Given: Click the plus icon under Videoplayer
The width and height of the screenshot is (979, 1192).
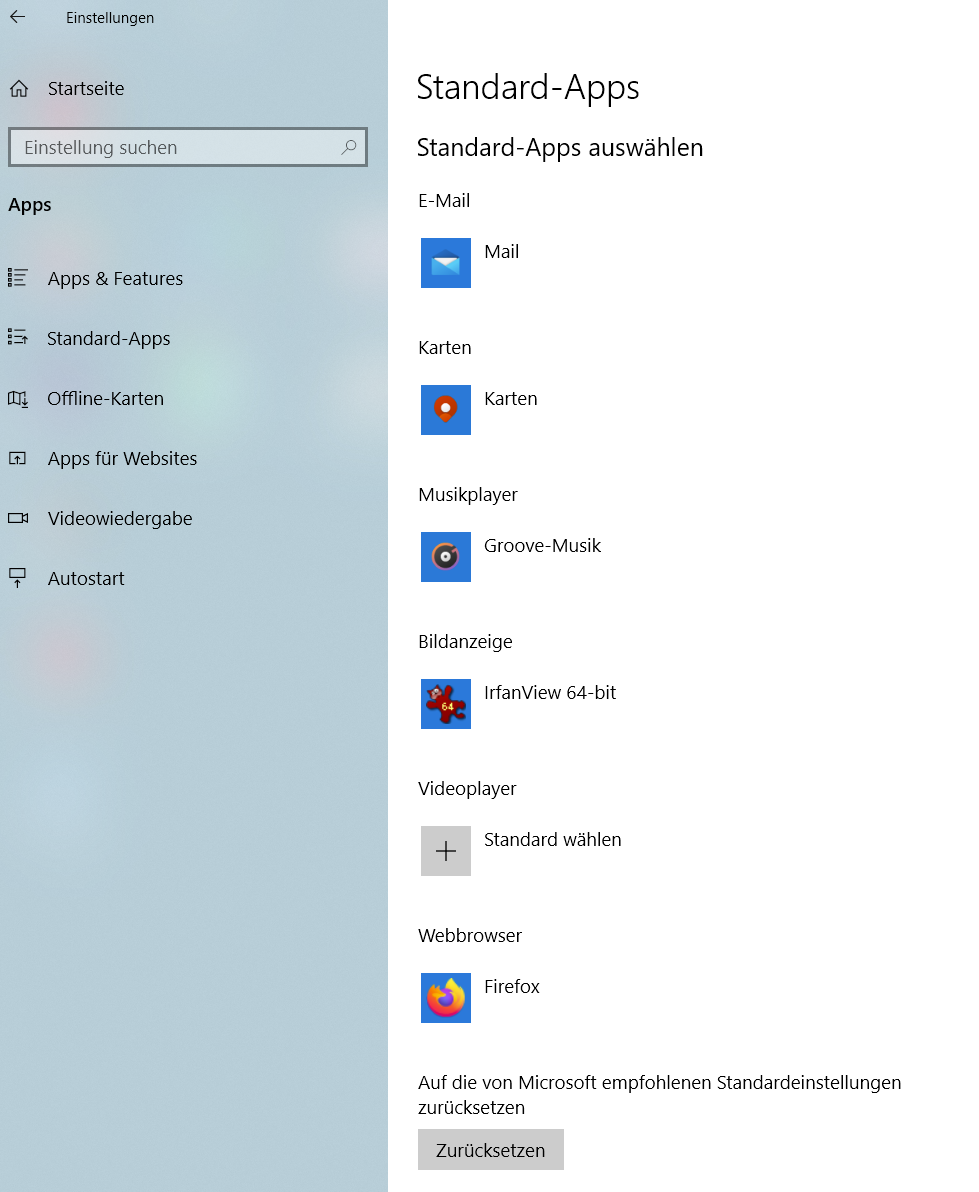Looking at the screenshot, I should click(x=445, y=851).
